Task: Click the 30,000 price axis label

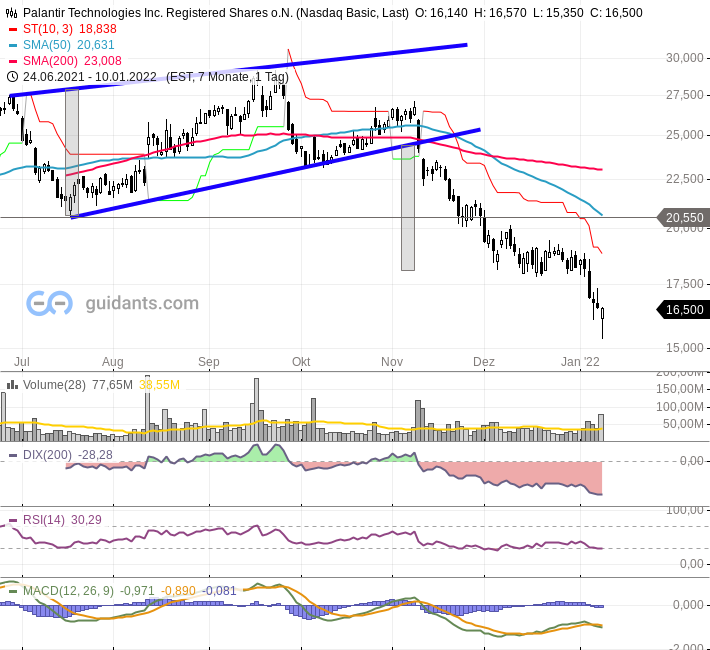Action: [684, 58]
